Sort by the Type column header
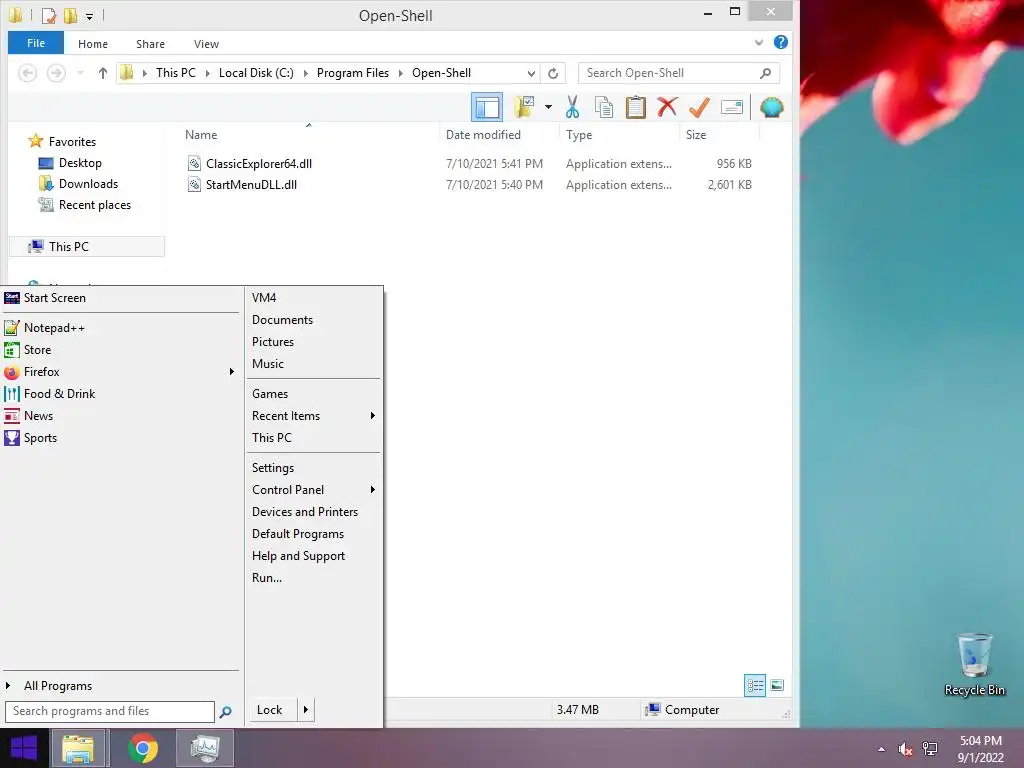Viewport: 1024px width, 768px height. point(579,135)
